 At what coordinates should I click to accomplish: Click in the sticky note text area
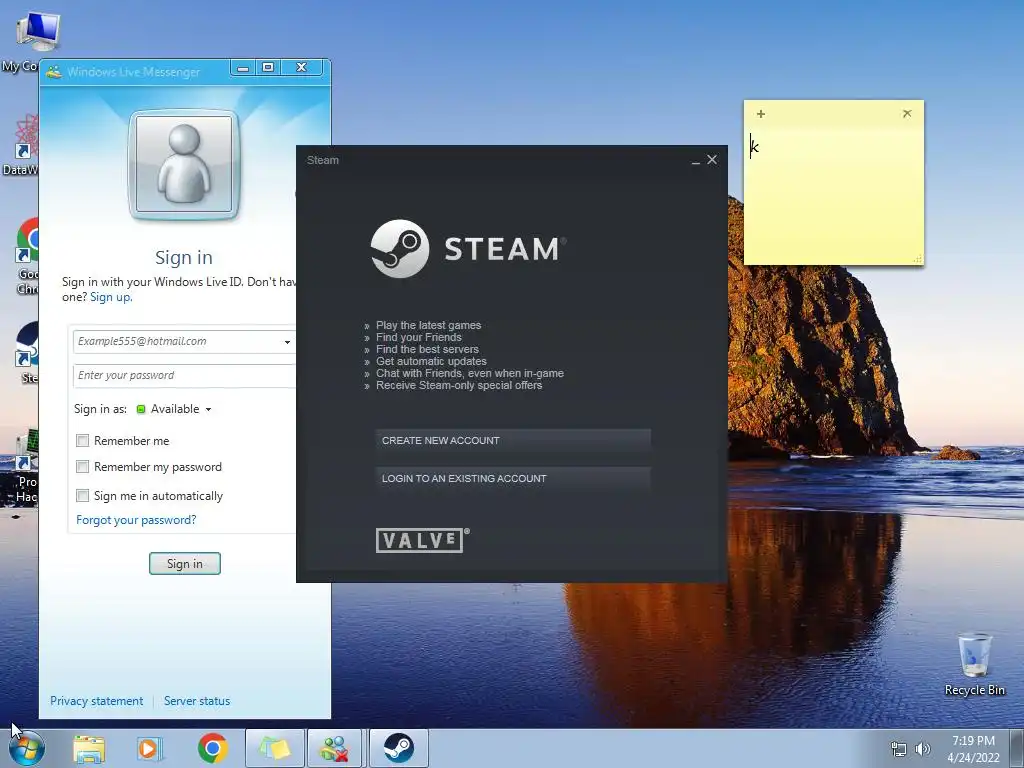(834, 196)
